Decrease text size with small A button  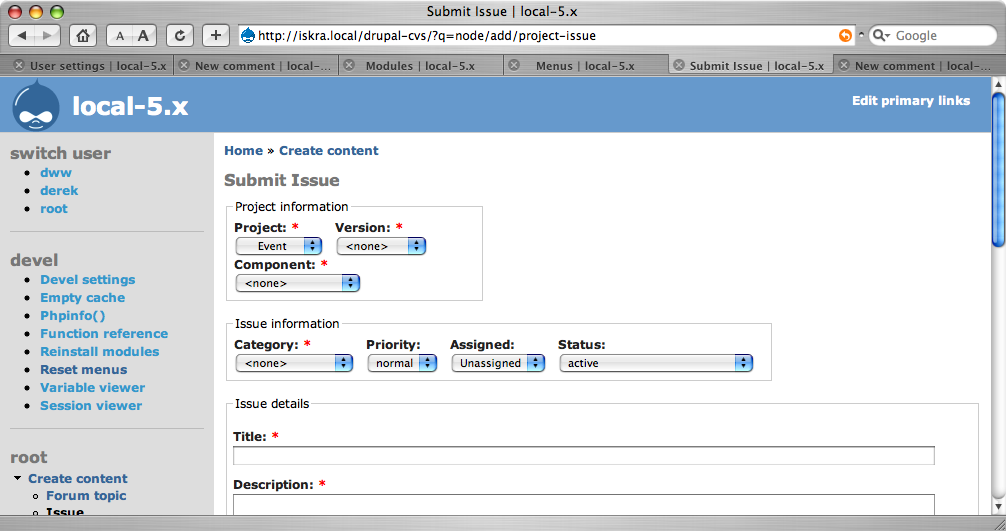click(x=119, y=36)
